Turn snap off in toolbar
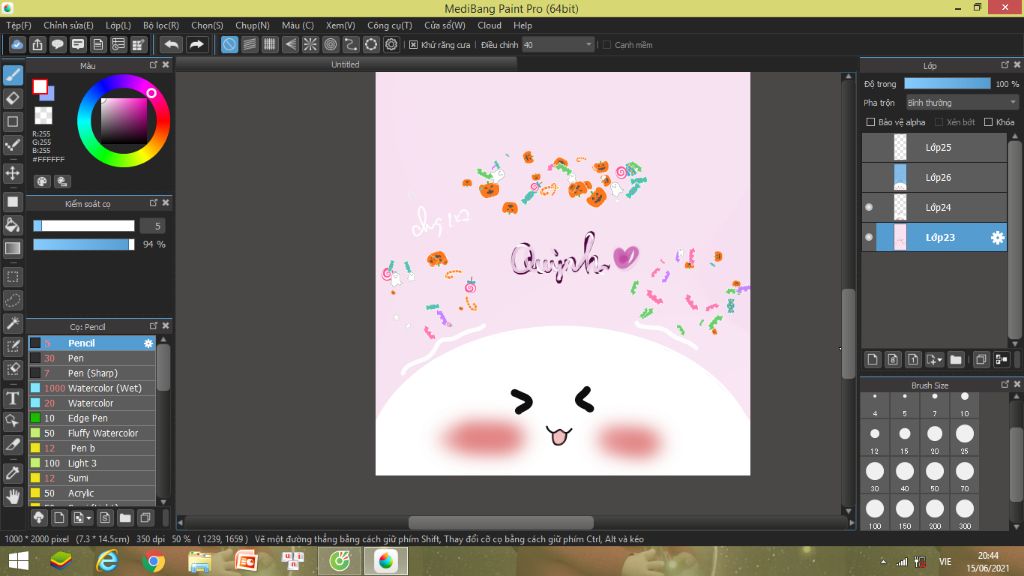Image resolution: width=1024 pixels, height=576 pixels. point(229,44)
